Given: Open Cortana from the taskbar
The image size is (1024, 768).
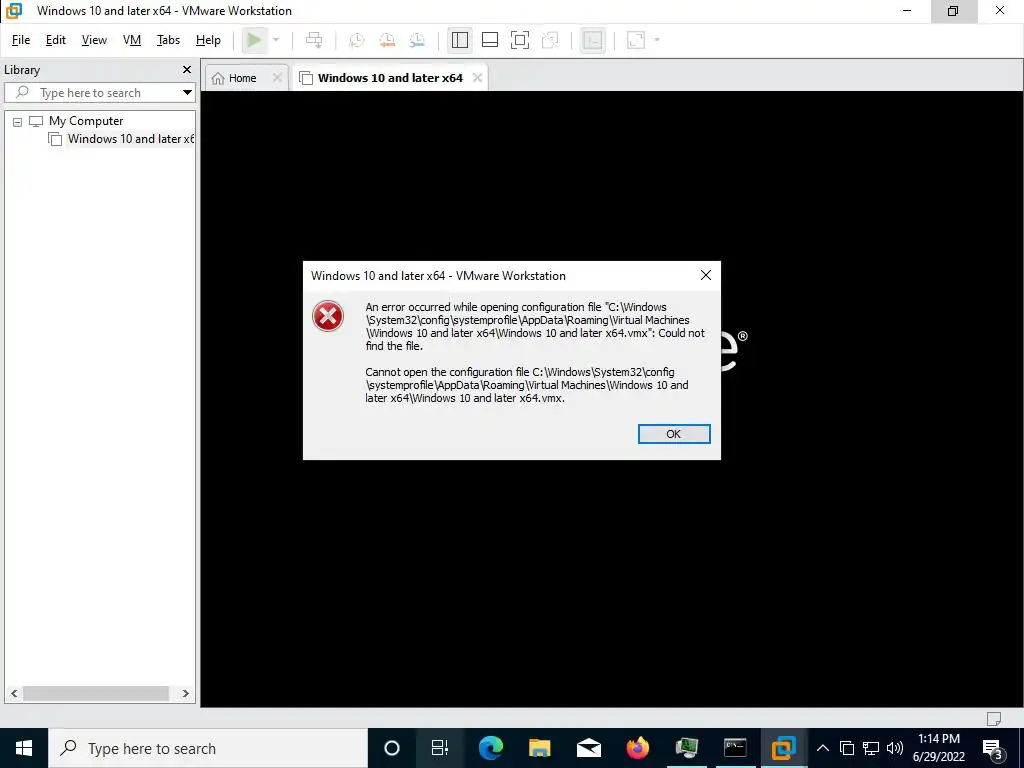Looking at the screenshot, I should [x=392, y=748].
